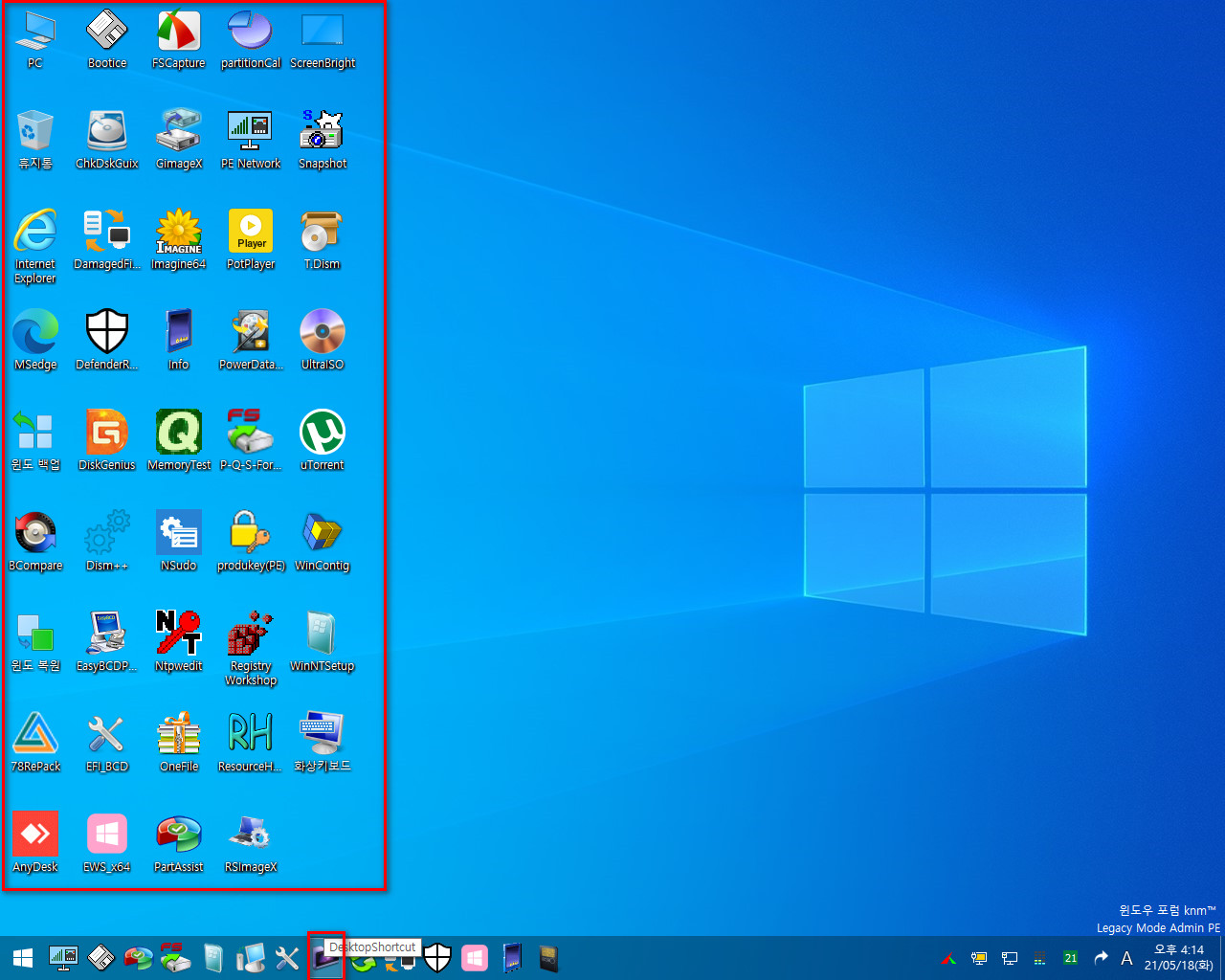Launch AnyDesk desktop shortcut
Viewport: 1225px width, 980px height.
click(x=35, y=844)
